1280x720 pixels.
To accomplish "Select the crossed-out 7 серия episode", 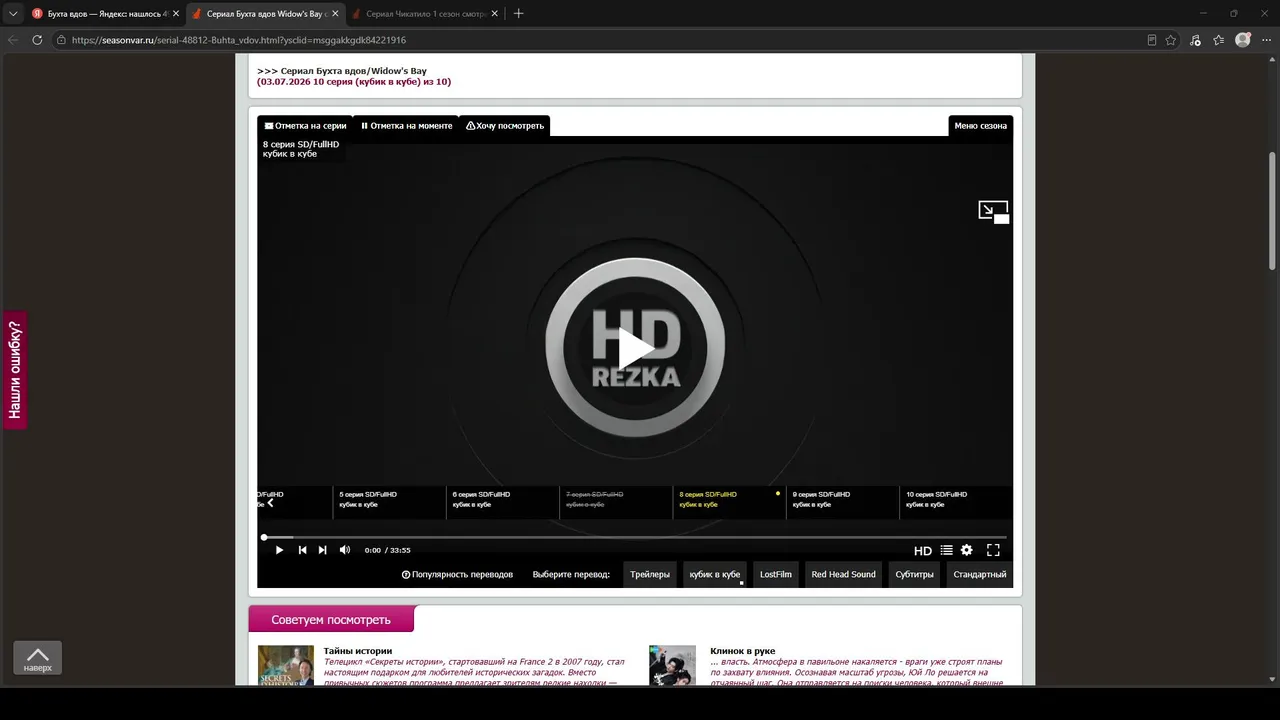I will click(616, 502).
